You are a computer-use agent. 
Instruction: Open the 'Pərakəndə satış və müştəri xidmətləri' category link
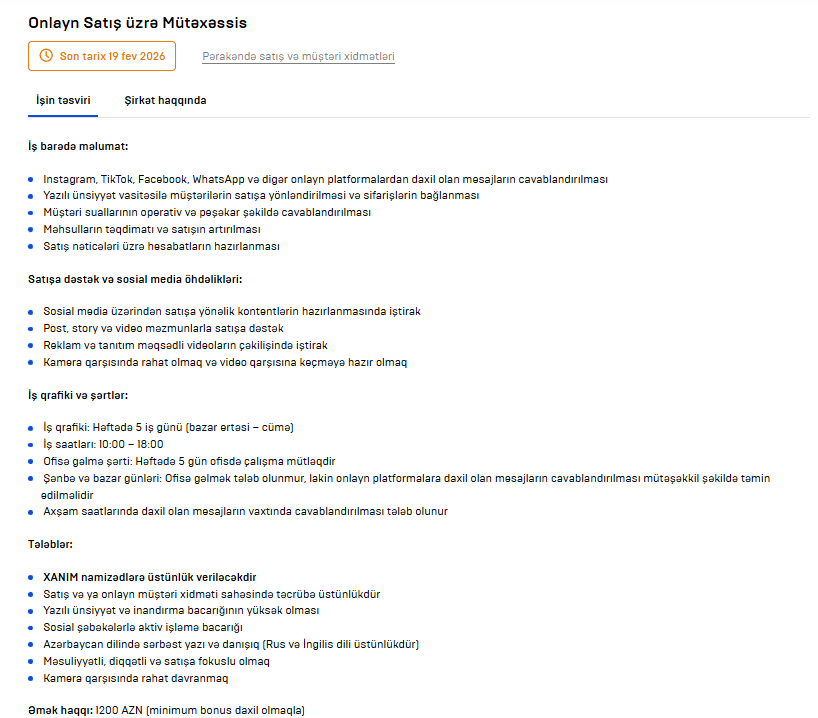click(x=298, y=56)
